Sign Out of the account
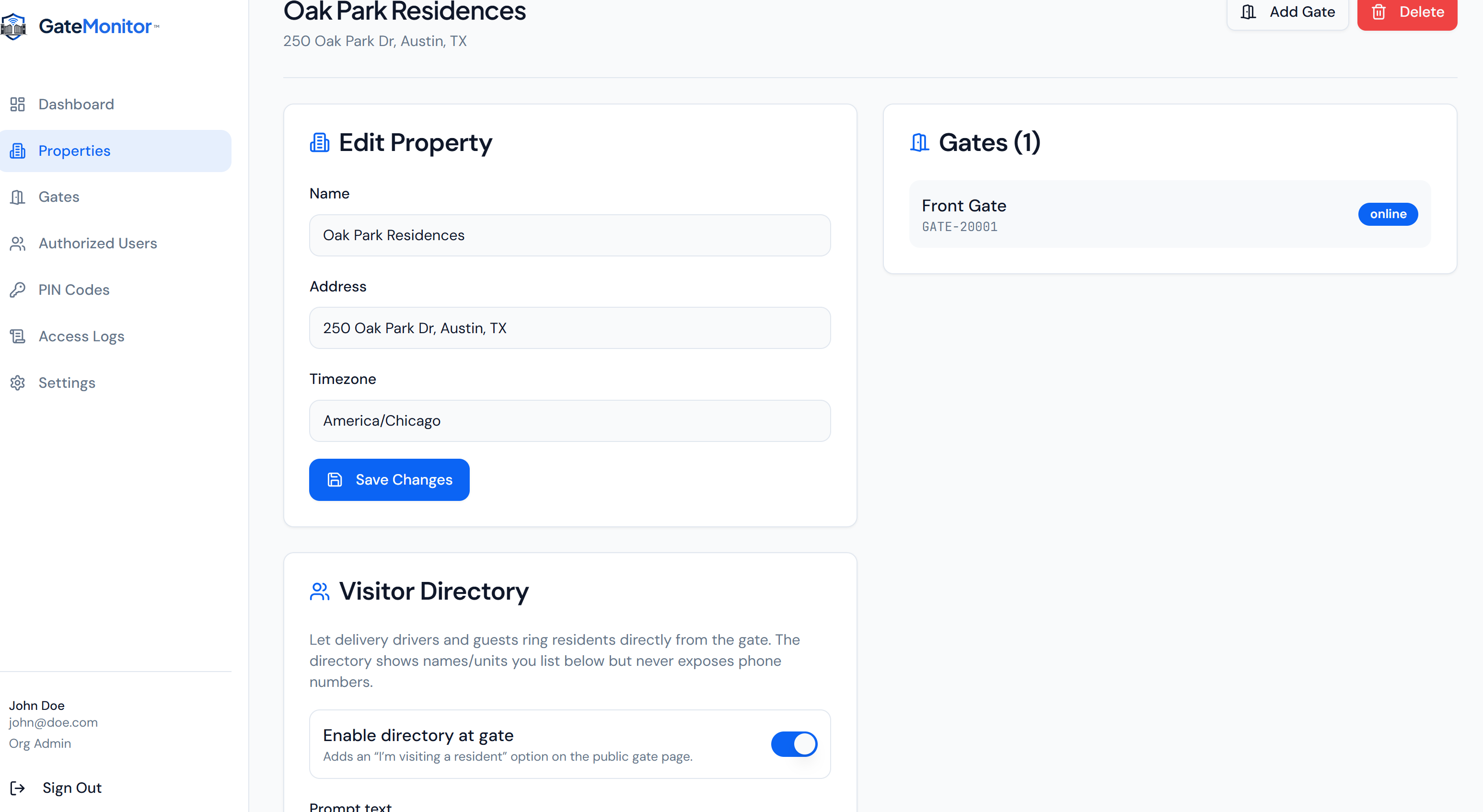 (56, 788)
